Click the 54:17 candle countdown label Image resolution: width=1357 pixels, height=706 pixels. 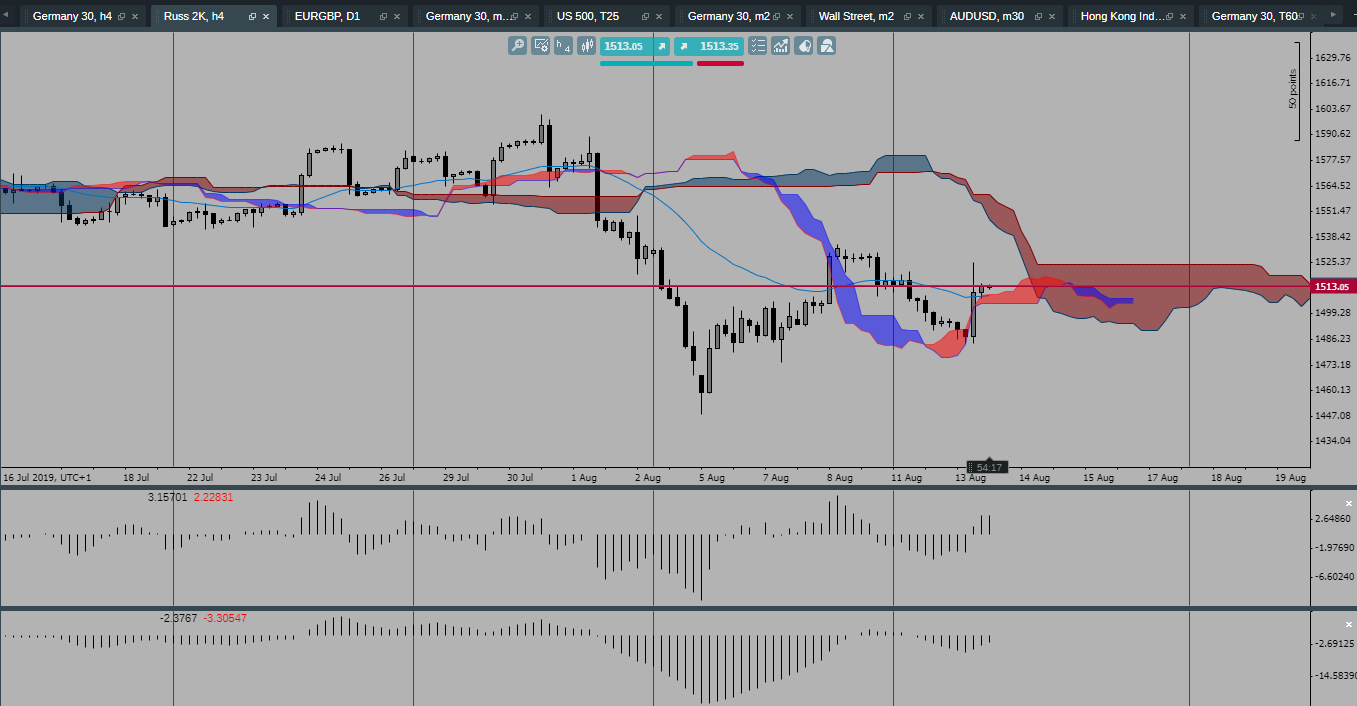[x=989, y=467]
